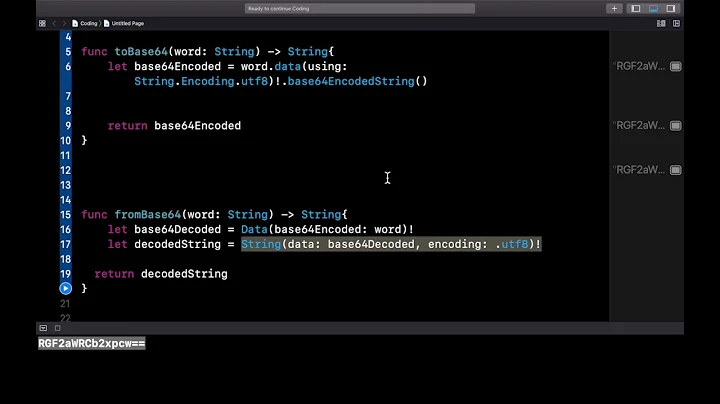Open the Library with the plus button
This screenshot has height=404, width=720.
click(x=614, y=8)
